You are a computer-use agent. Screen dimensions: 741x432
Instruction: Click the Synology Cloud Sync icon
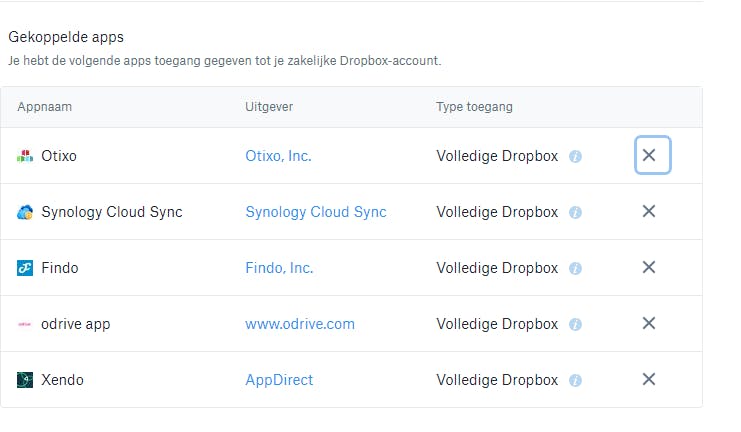pos(25,212)
